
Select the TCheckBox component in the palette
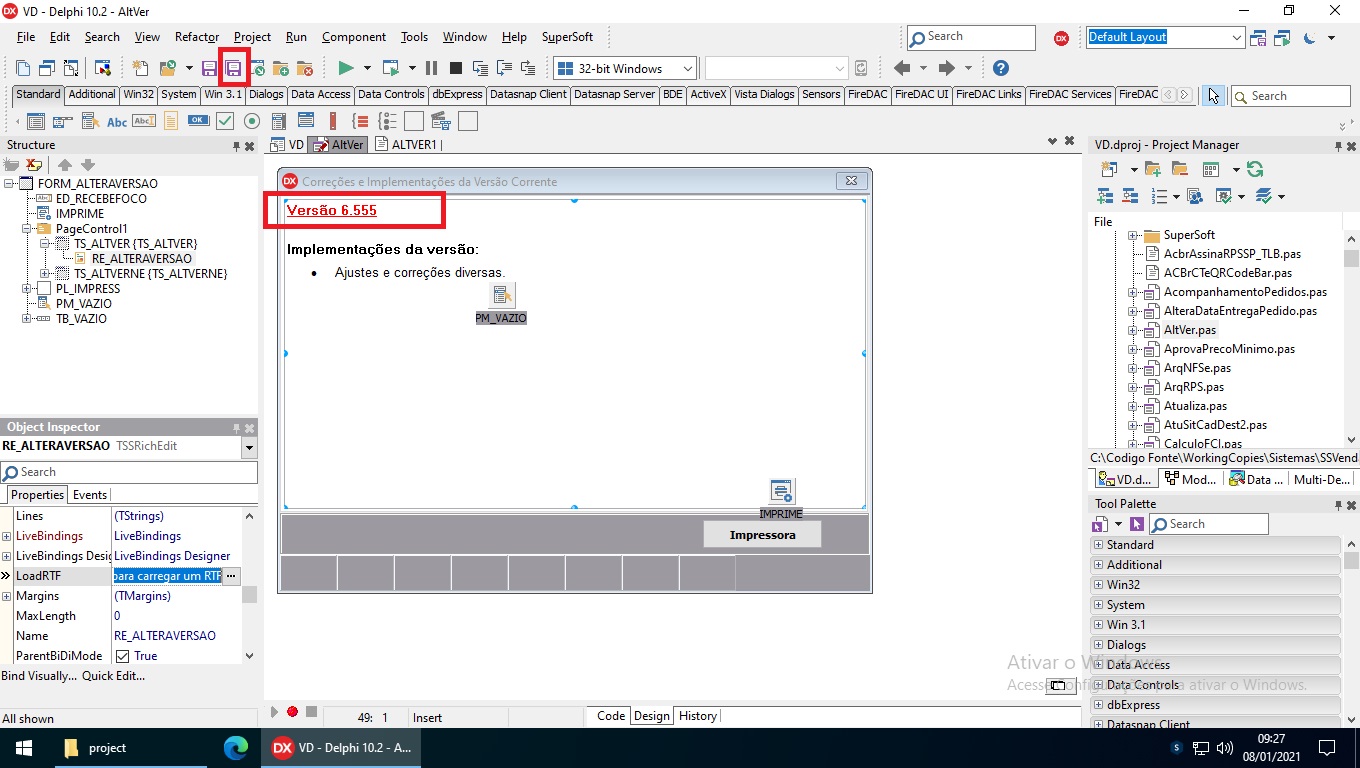[x=225, y=121]
